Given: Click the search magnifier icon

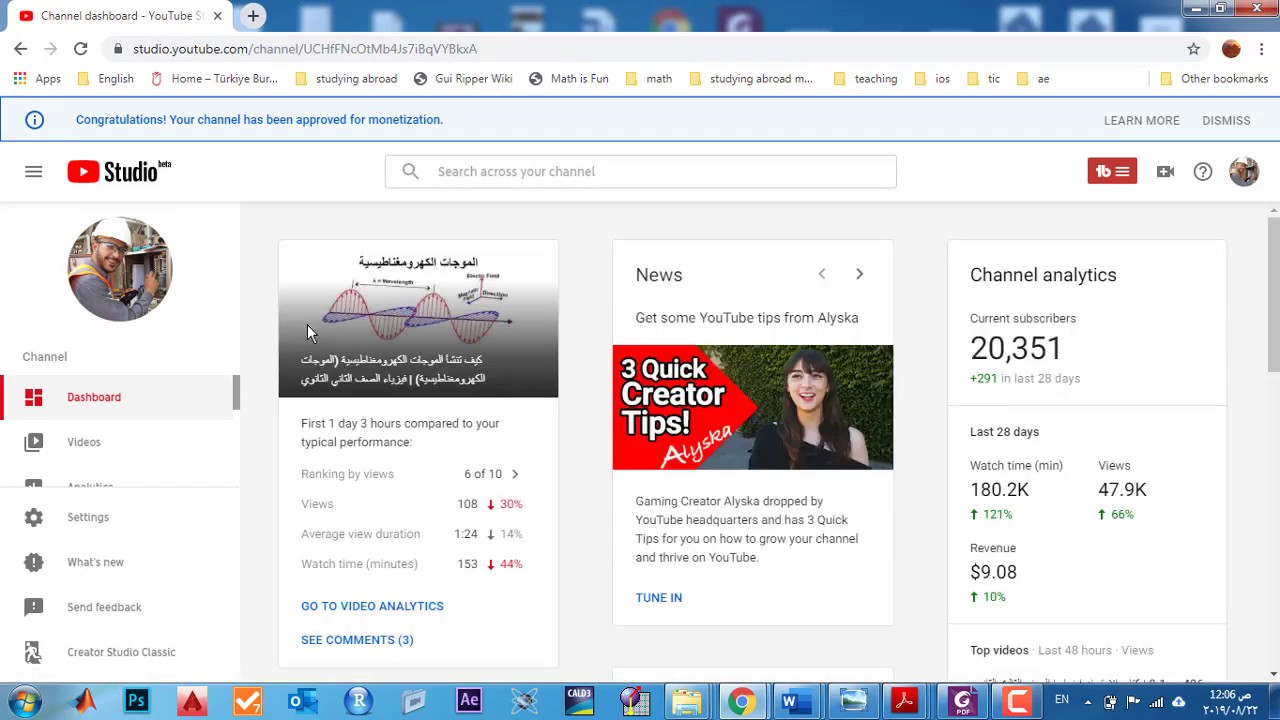Looking at the screenshot, I should coord(410,171).
